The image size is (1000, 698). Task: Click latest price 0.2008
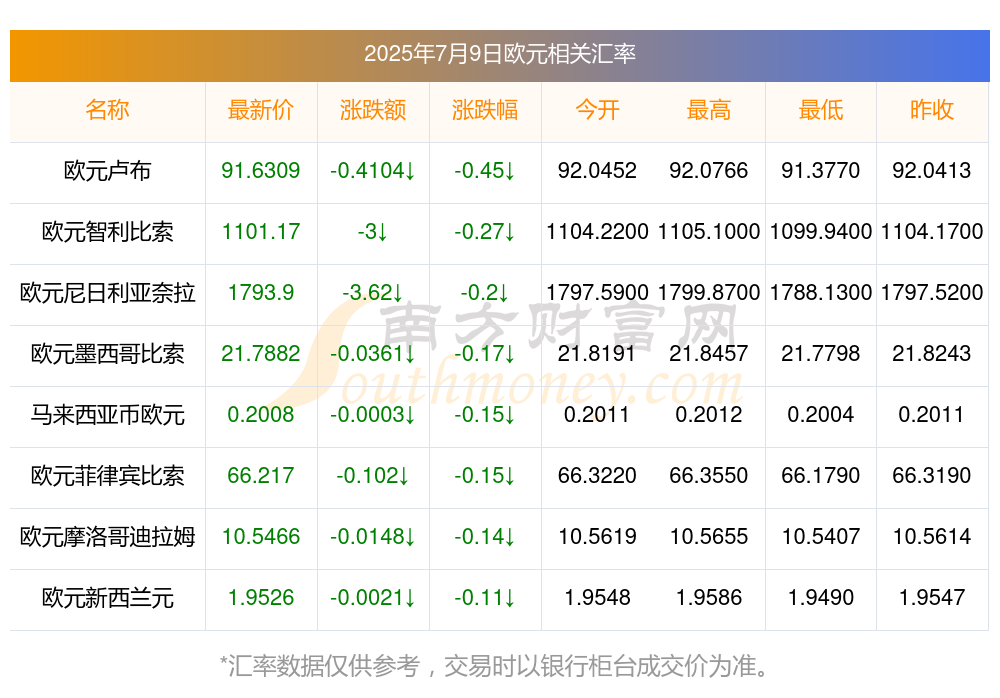point(261,415)
